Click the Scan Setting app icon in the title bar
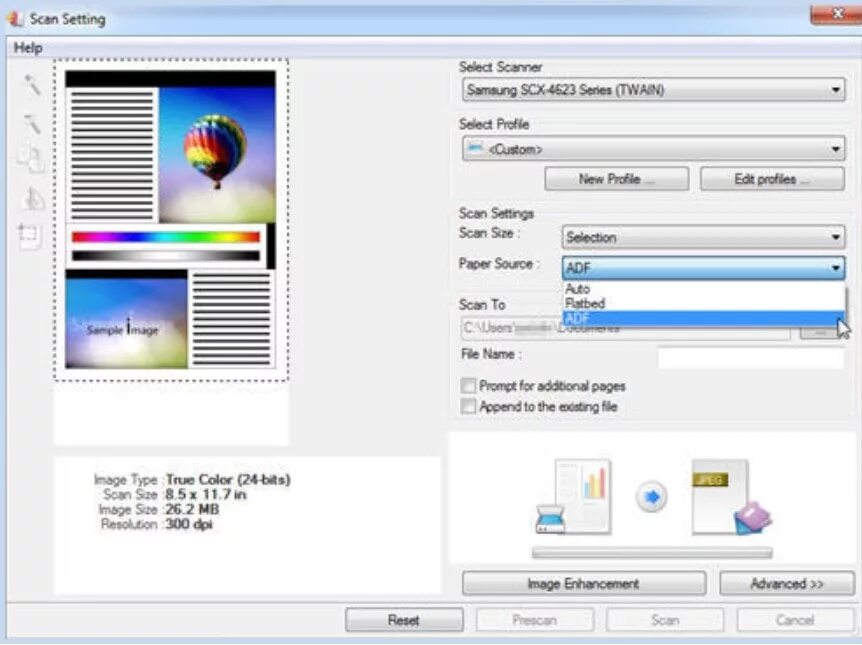 pyautogui.click(x=15, y=19)
